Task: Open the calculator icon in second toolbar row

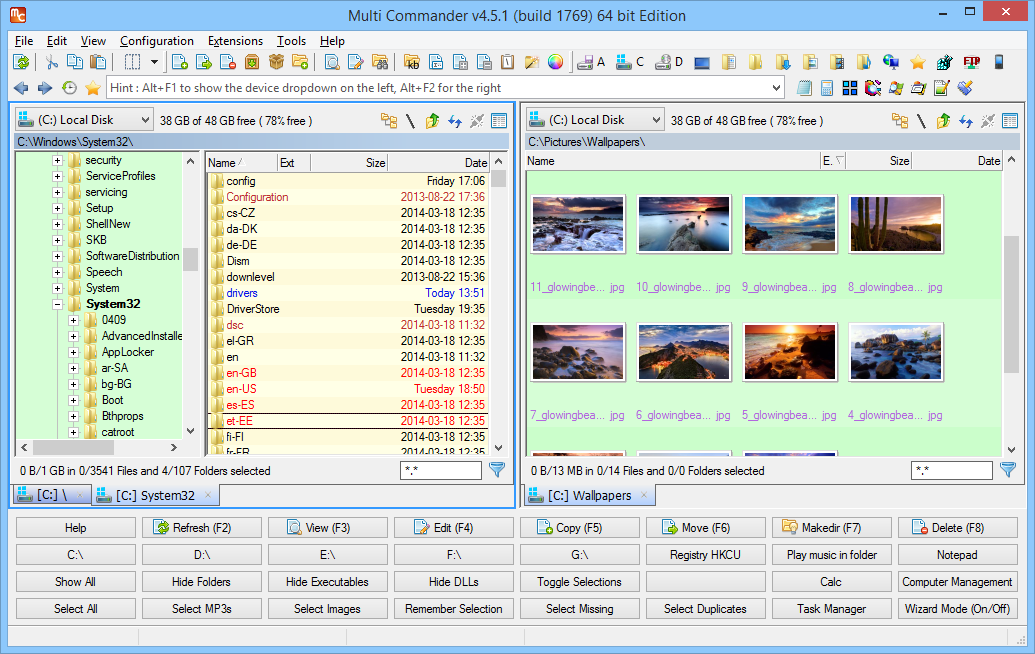Action: click(x=828, y=88)
